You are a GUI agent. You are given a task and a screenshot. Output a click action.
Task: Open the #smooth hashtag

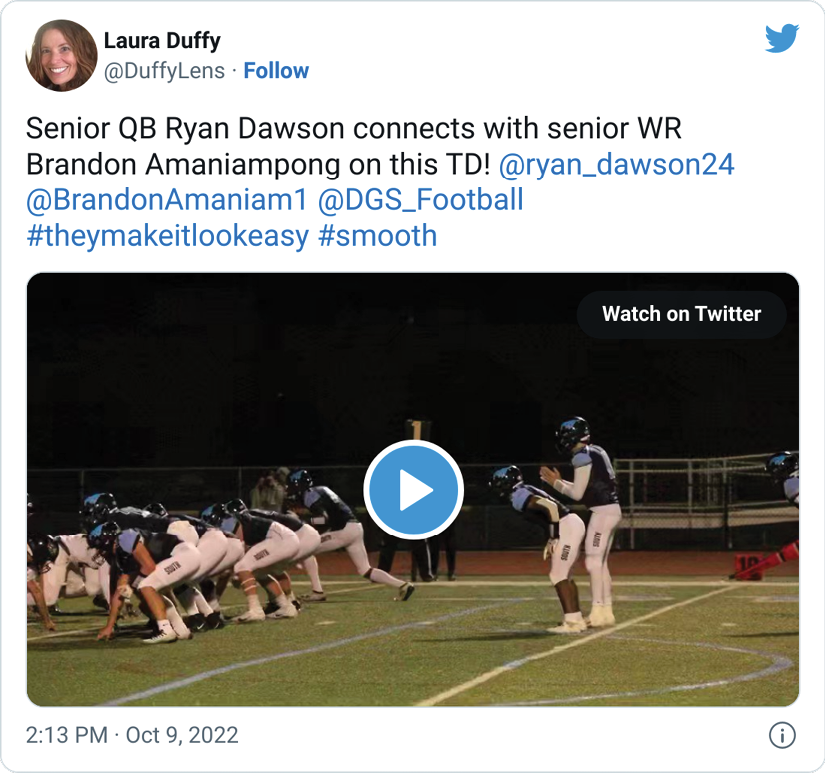click(x=377, y=236)
